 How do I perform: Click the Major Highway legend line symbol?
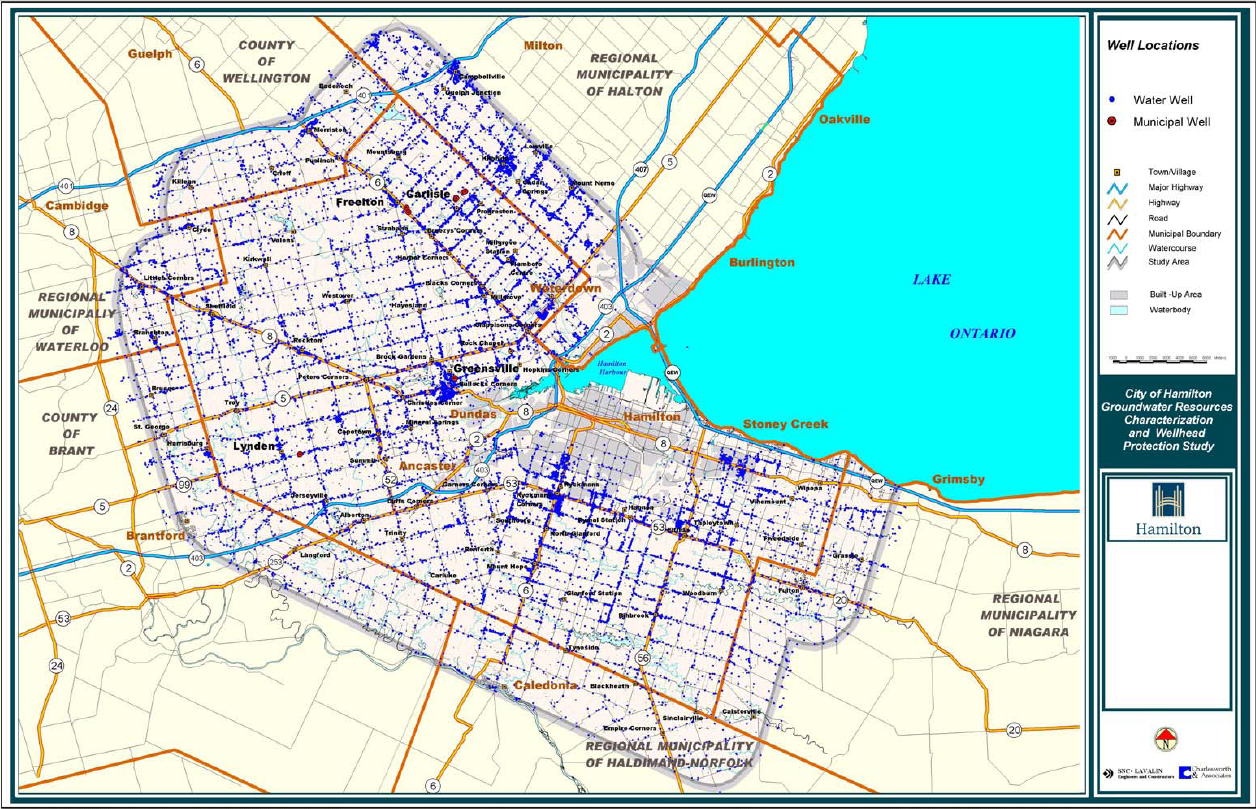point(1116,188)
